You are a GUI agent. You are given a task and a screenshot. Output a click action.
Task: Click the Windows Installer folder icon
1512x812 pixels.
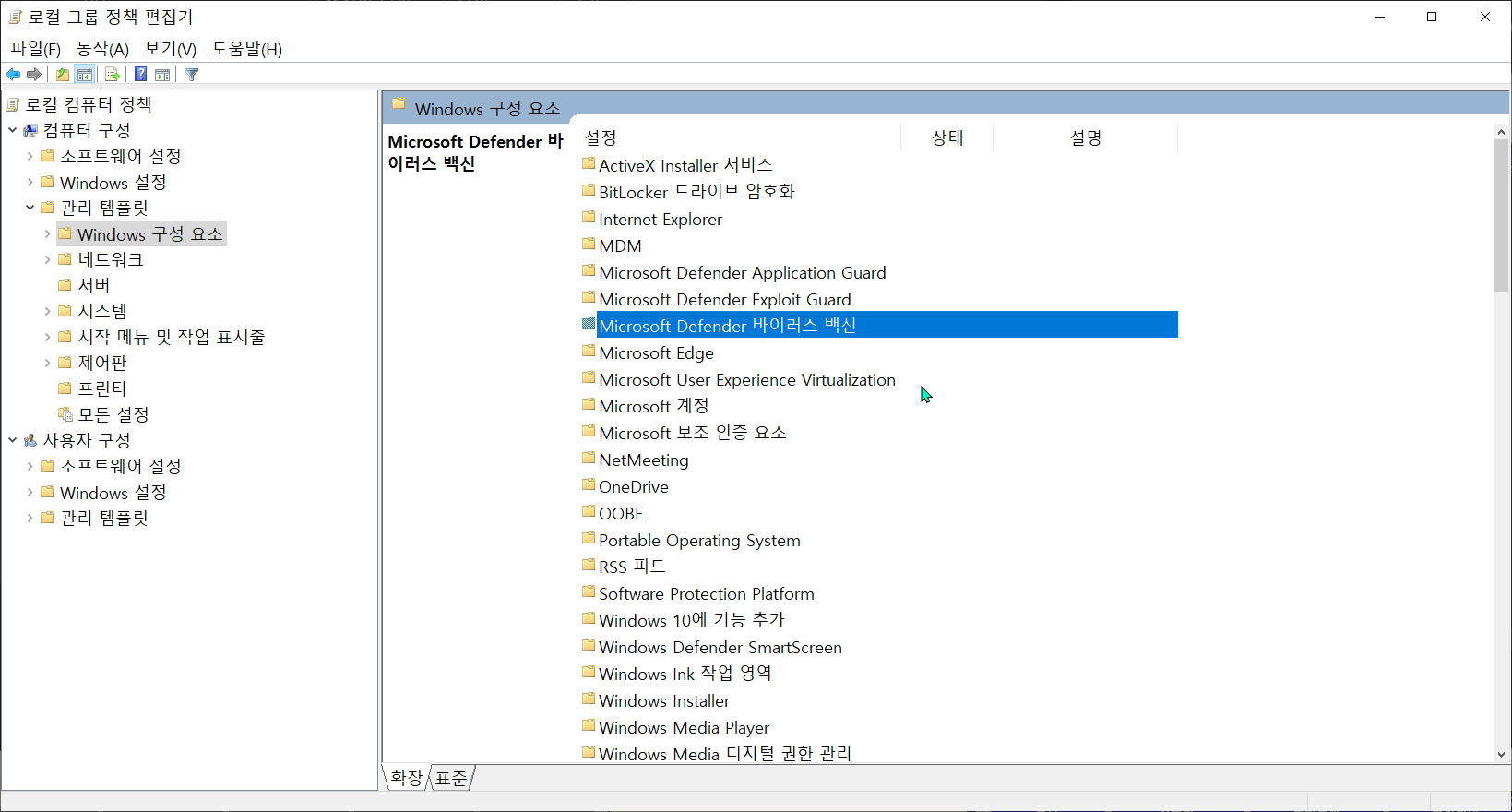[x=589, y=699]
